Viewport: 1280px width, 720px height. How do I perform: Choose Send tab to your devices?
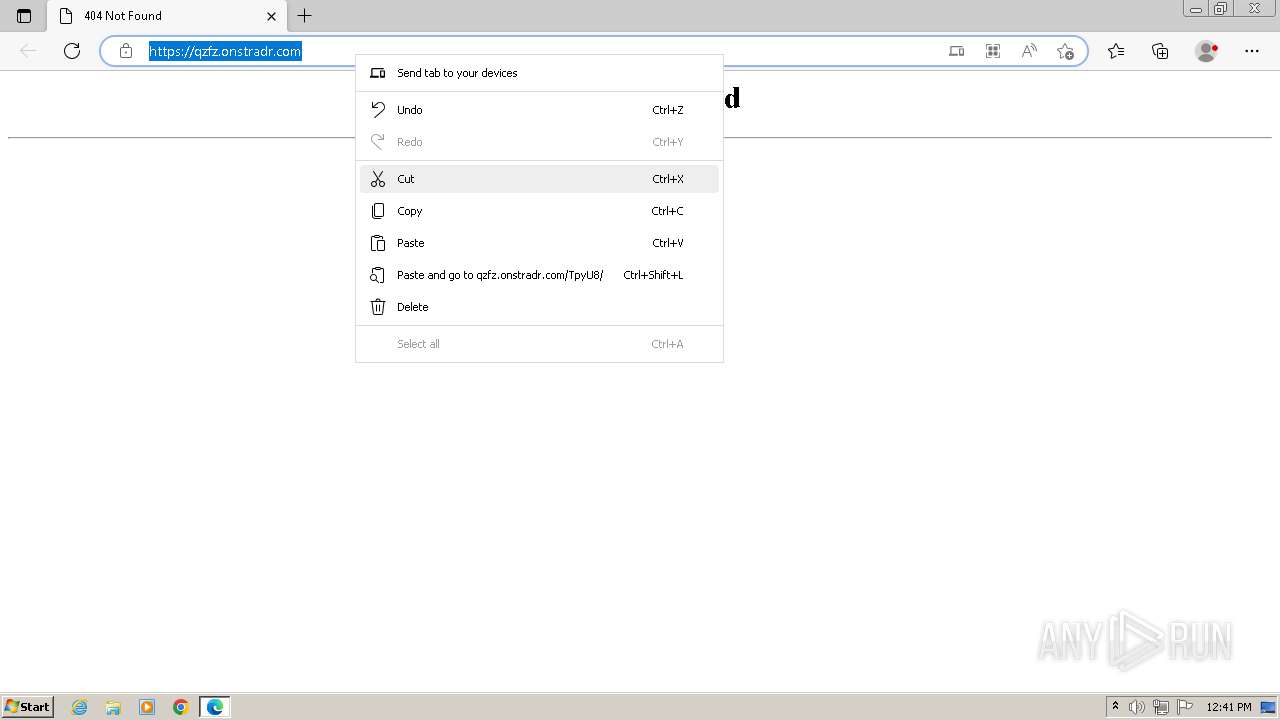[x=539, y=73]
